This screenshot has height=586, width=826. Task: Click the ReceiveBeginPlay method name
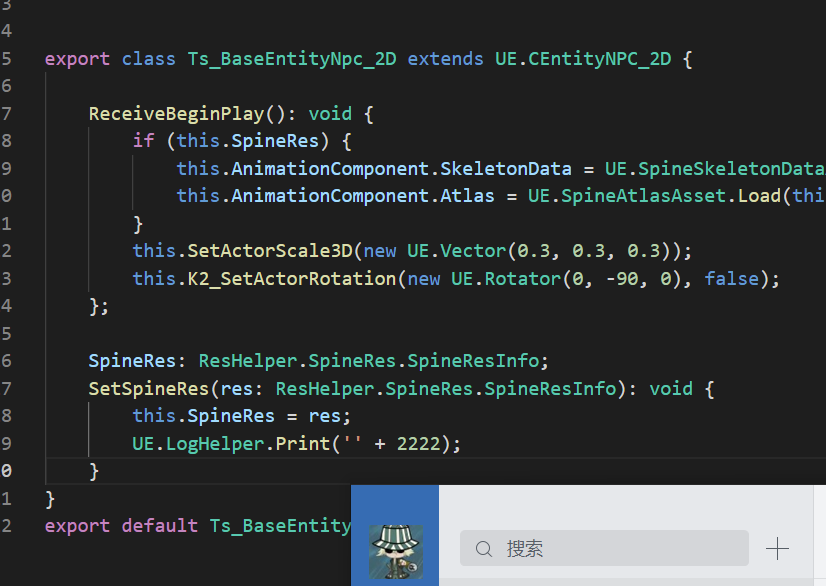173,113
